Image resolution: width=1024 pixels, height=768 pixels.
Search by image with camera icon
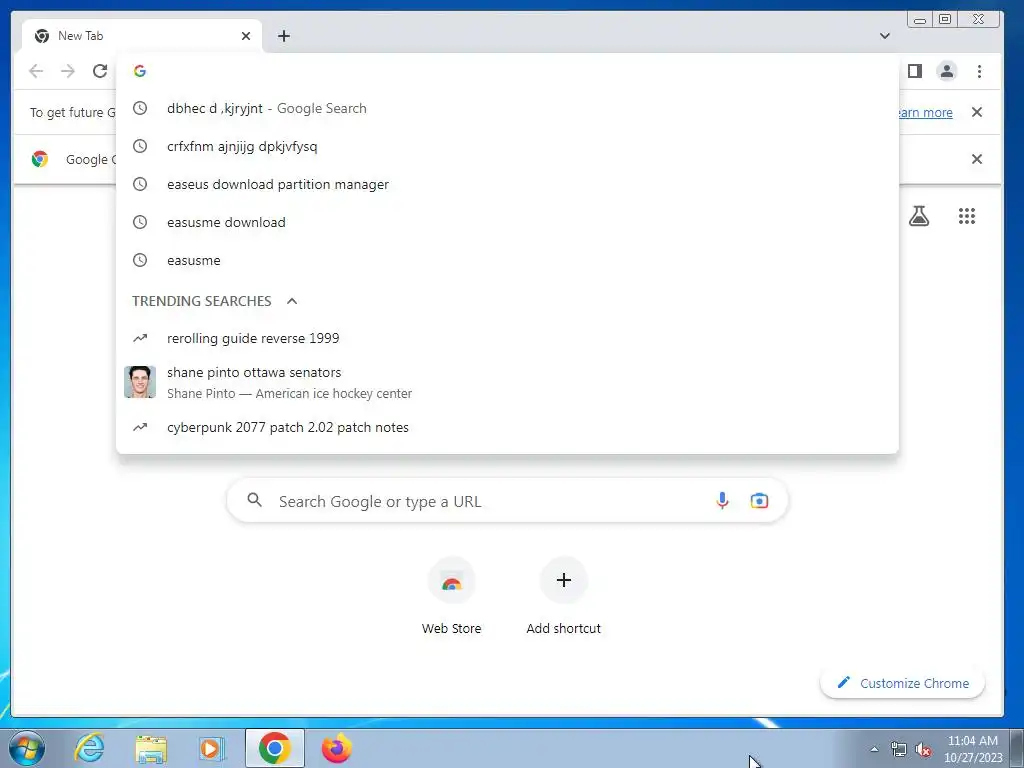pyautogui.click(x=759, y=501)
